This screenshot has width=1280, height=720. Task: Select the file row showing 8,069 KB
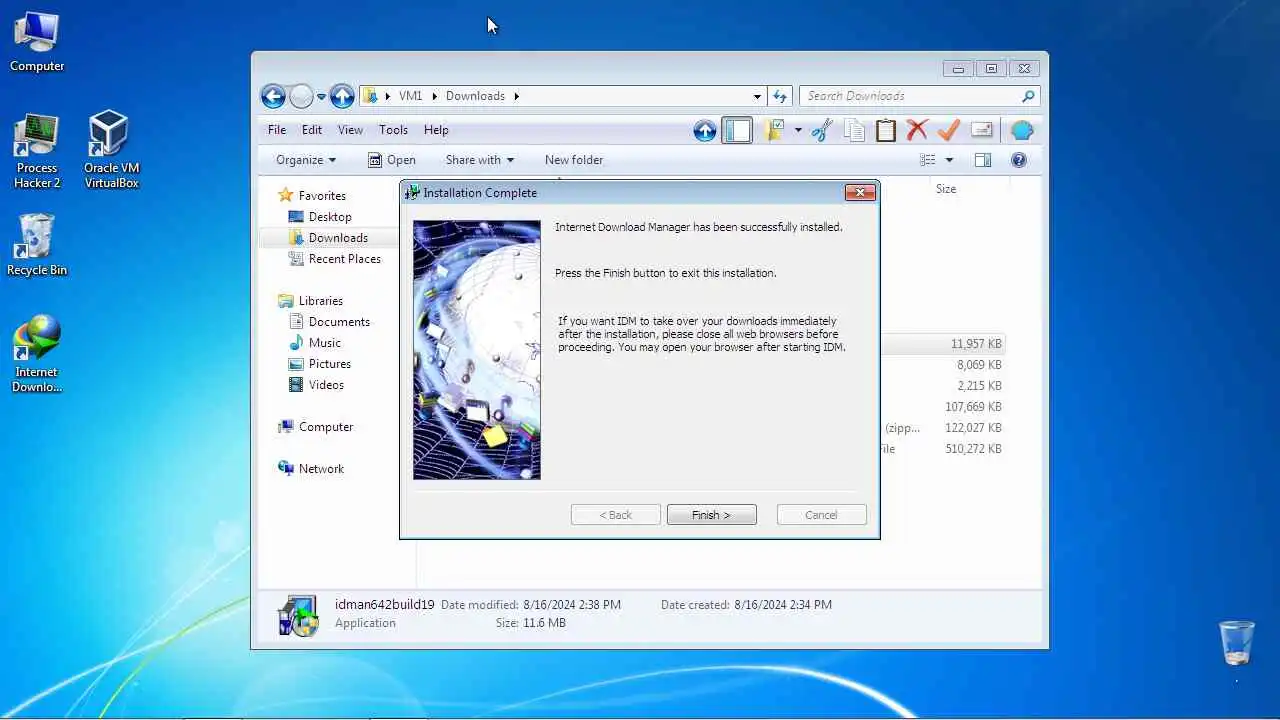(941, 365)
